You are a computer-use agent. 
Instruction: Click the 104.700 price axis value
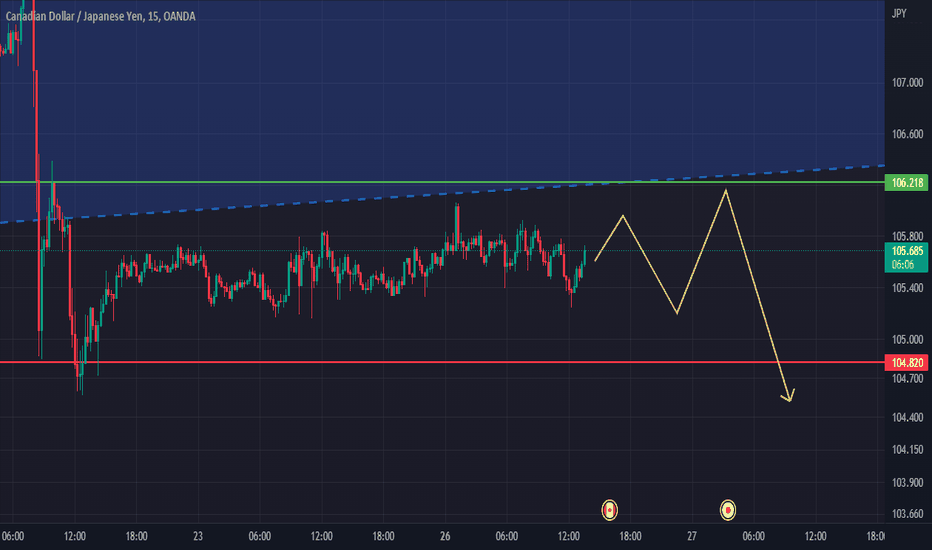coord(907,378)
